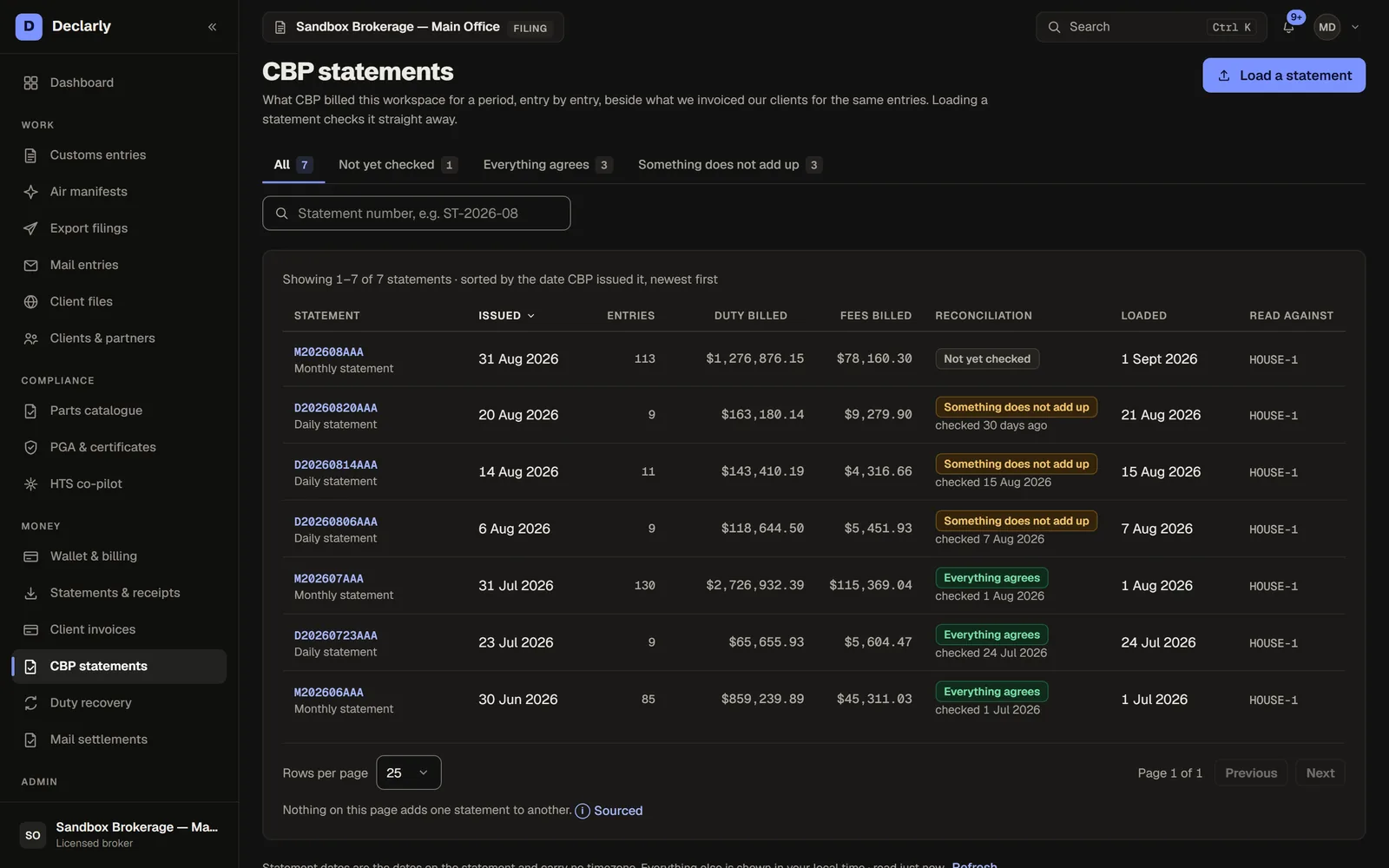
Task: Open Dashboard via its grid icon
Action: [30, 82]
